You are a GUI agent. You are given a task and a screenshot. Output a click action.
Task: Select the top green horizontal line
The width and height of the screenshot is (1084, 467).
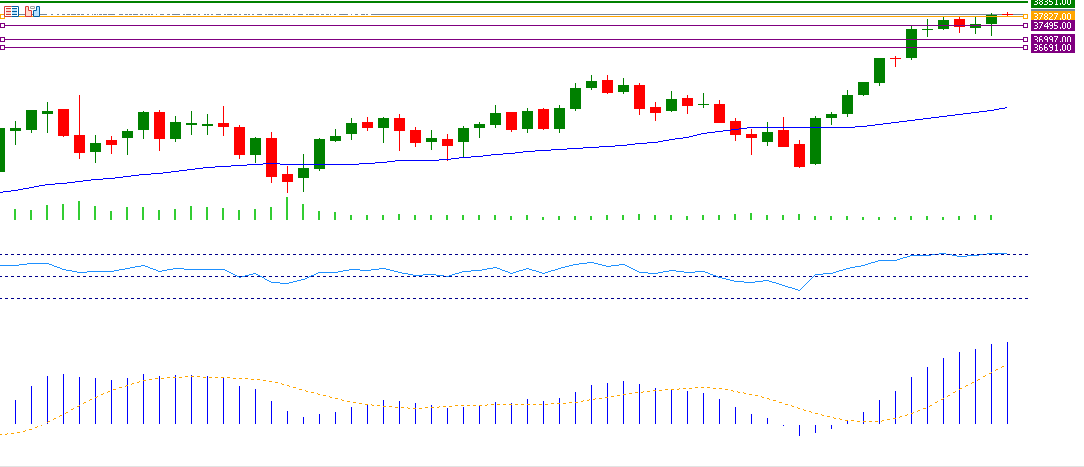tap(500, 3)
